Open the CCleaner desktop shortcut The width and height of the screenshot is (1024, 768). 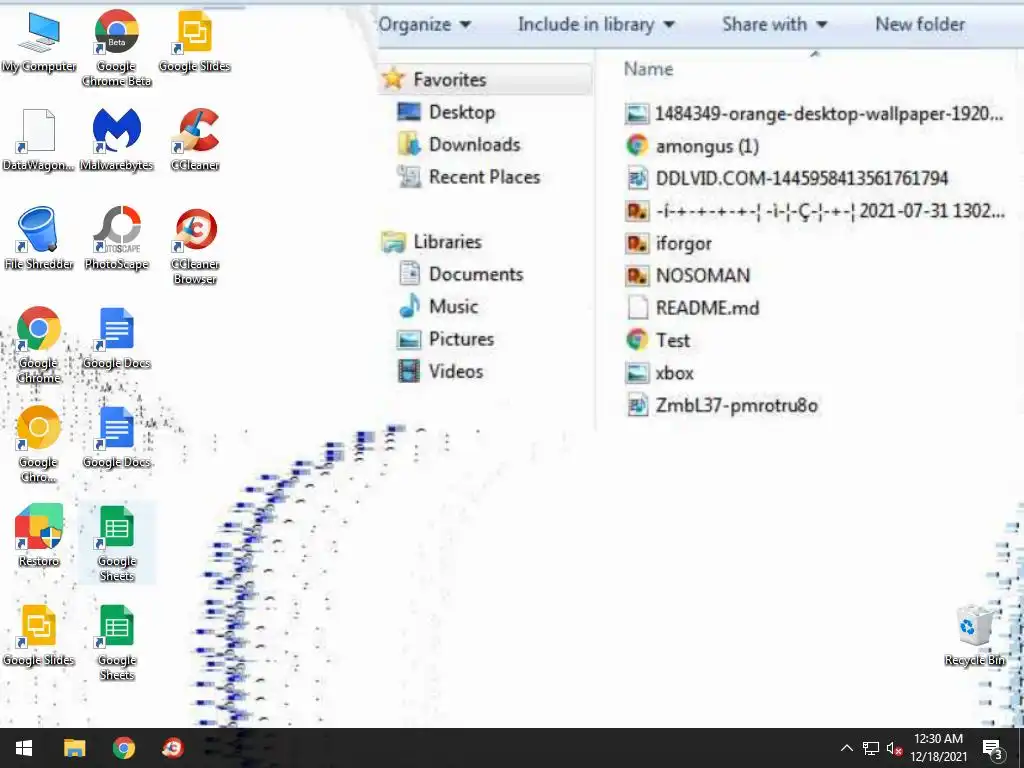(x=195, y=139)
